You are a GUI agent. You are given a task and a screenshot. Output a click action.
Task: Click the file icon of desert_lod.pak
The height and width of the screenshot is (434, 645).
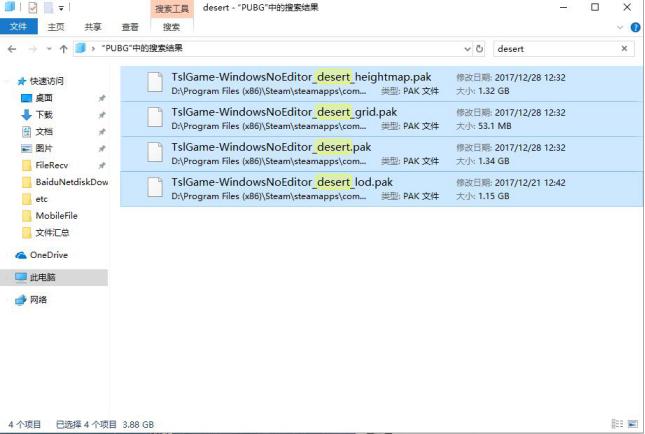point(155,187)
